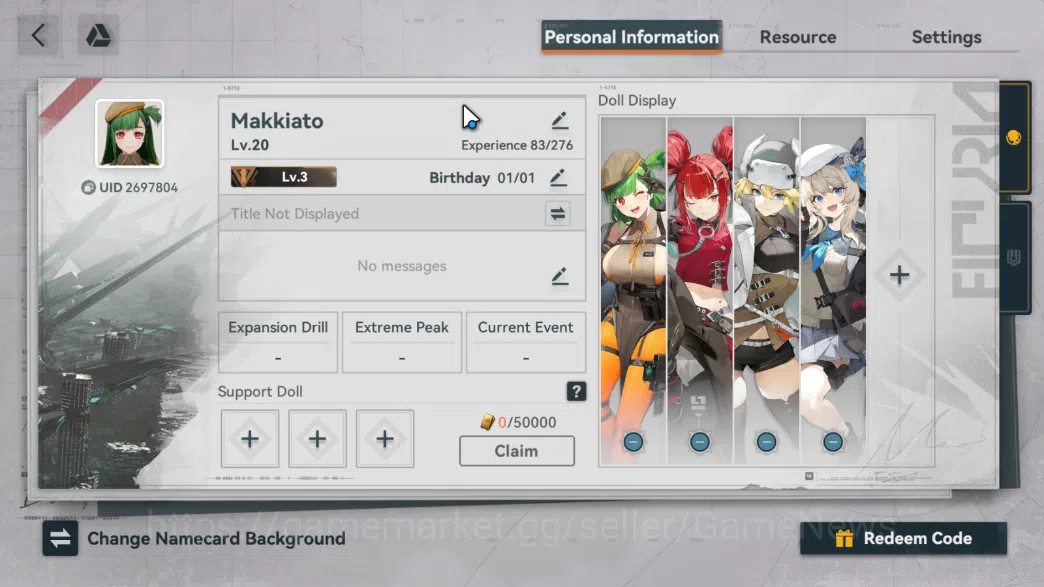Screen dimensions: 1044x587
Task: Click the Change Namecard Background swap icon
Action: point(61,538)
